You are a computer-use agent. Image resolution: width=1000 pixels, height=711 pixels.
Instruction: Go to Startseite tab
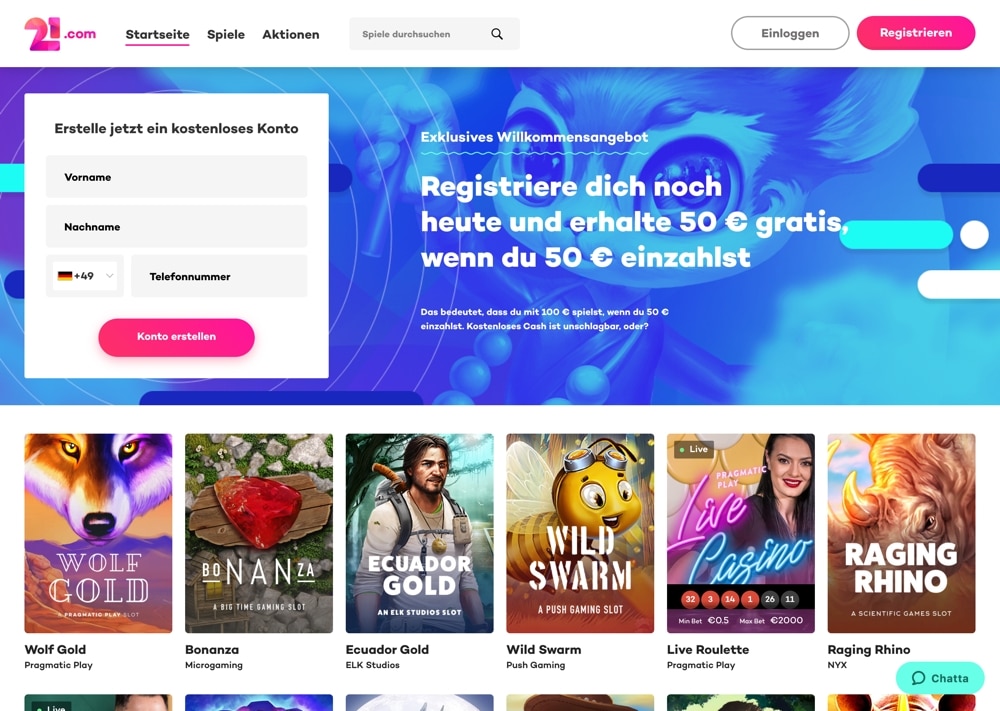(158, 34)
